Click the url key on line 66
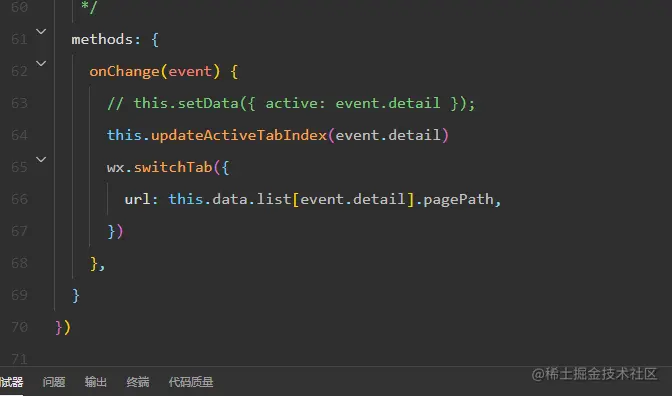Viewport: 672px width, 396px height. [x=137, y=199]
